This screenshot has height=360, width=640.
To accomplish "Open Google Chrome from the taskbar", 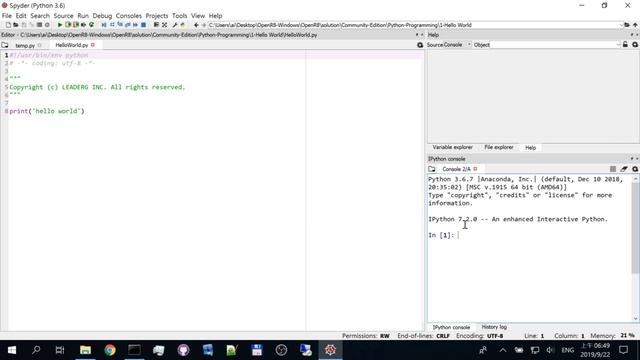I will [110, 350].
